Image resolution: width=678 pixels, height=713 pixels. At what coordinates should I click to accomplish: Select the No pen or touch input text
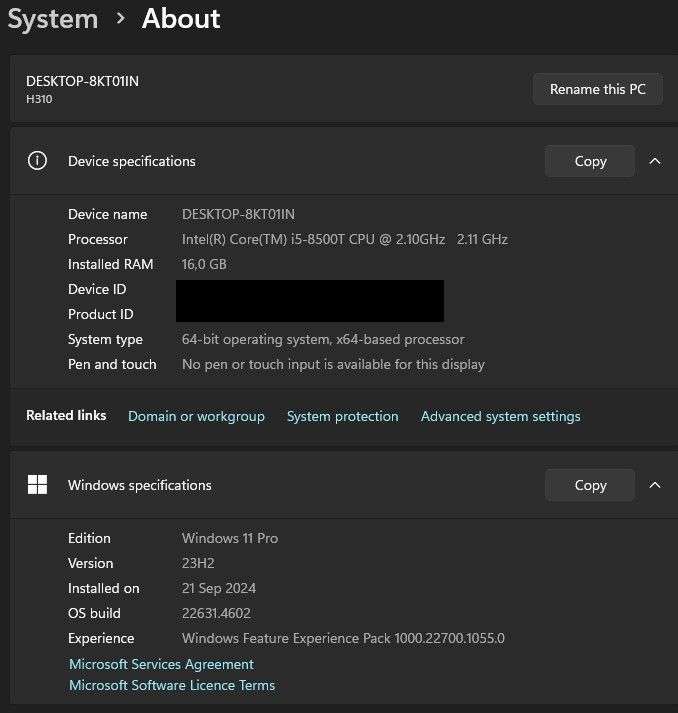pos(333,365)
